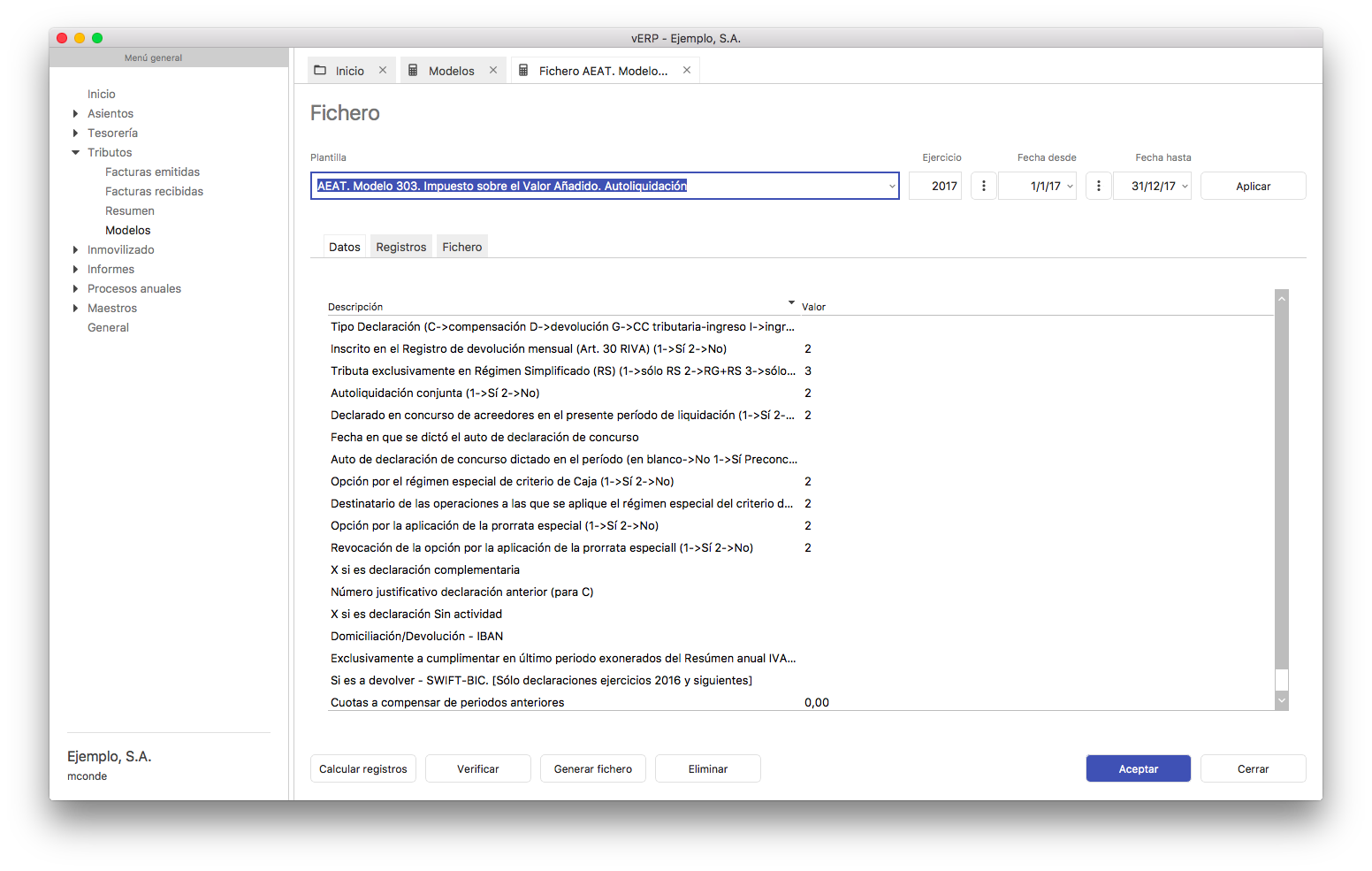Switch to the Fichero sub-tab
This screenshot has width=1372, height=871.
[x=461, y=248]
